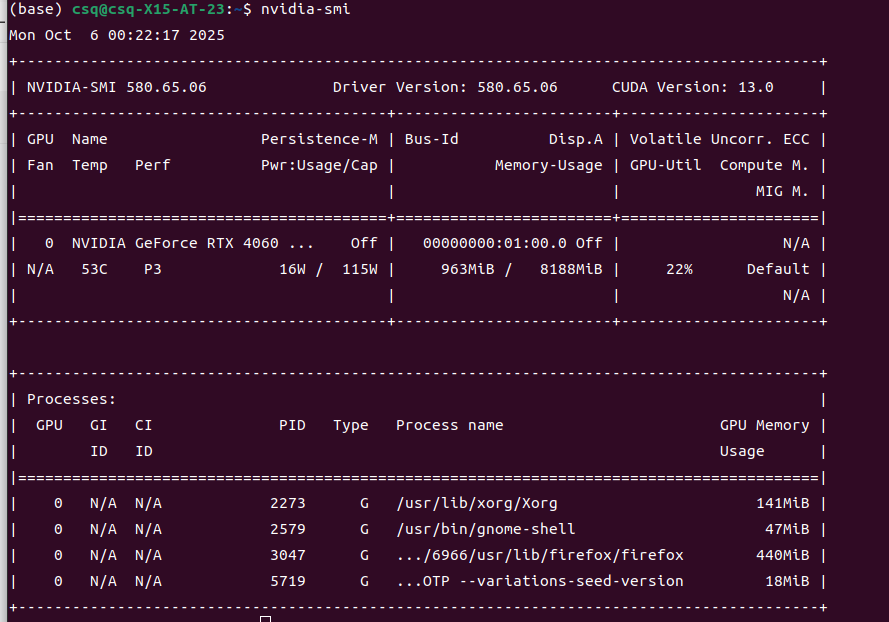Click memory usage '141MiB' for Xorg
Viewport: 889px width, 622px height.
(782, 503)
